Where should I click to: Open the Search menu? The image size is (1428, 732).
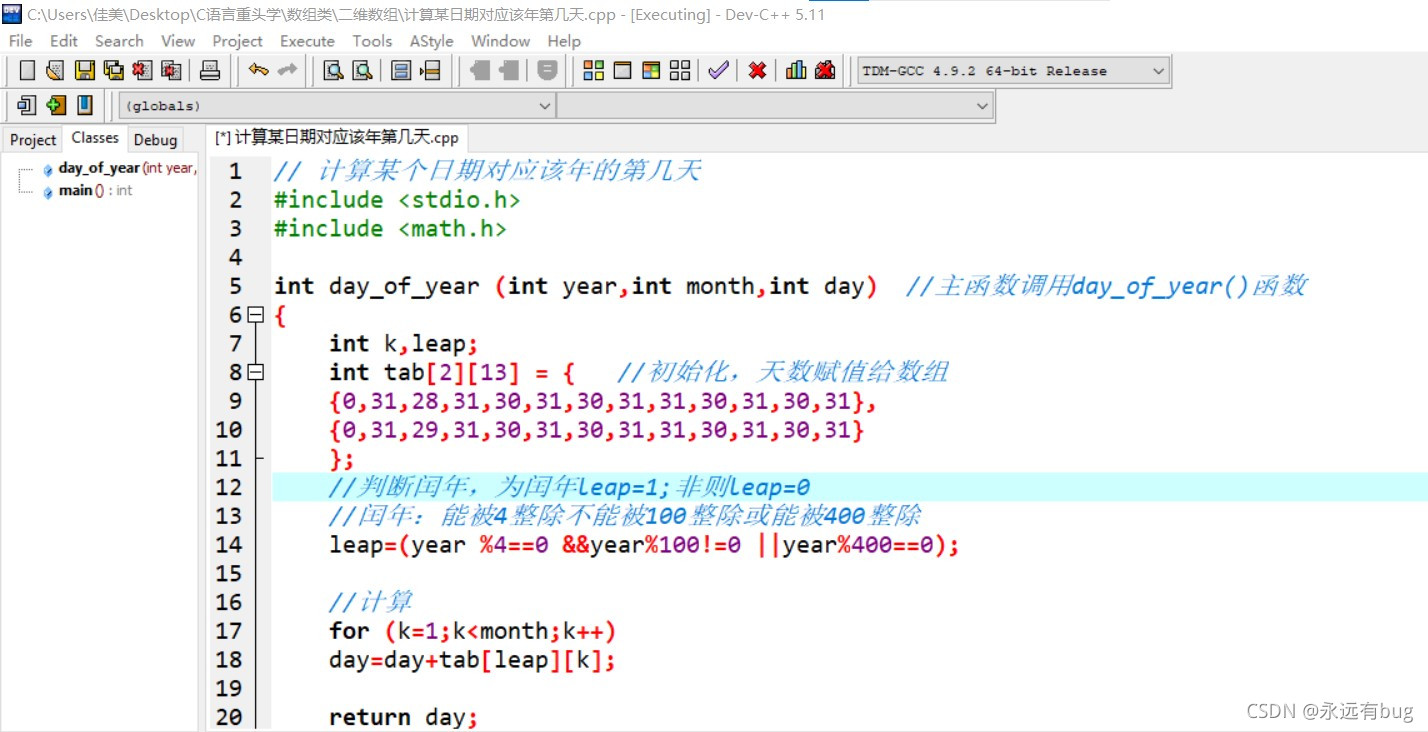coord(119,41)
